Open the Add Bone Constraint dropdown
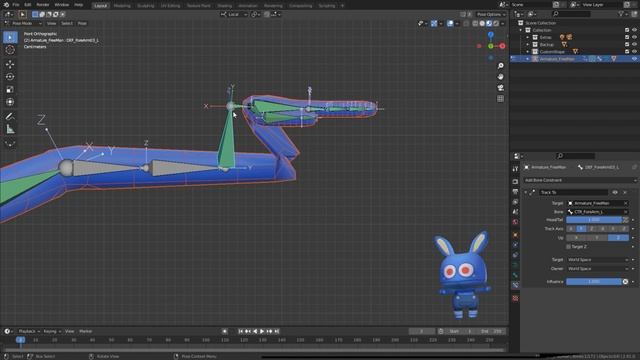Viewport: 640px width, 360px height. click(x=580, y=180)
